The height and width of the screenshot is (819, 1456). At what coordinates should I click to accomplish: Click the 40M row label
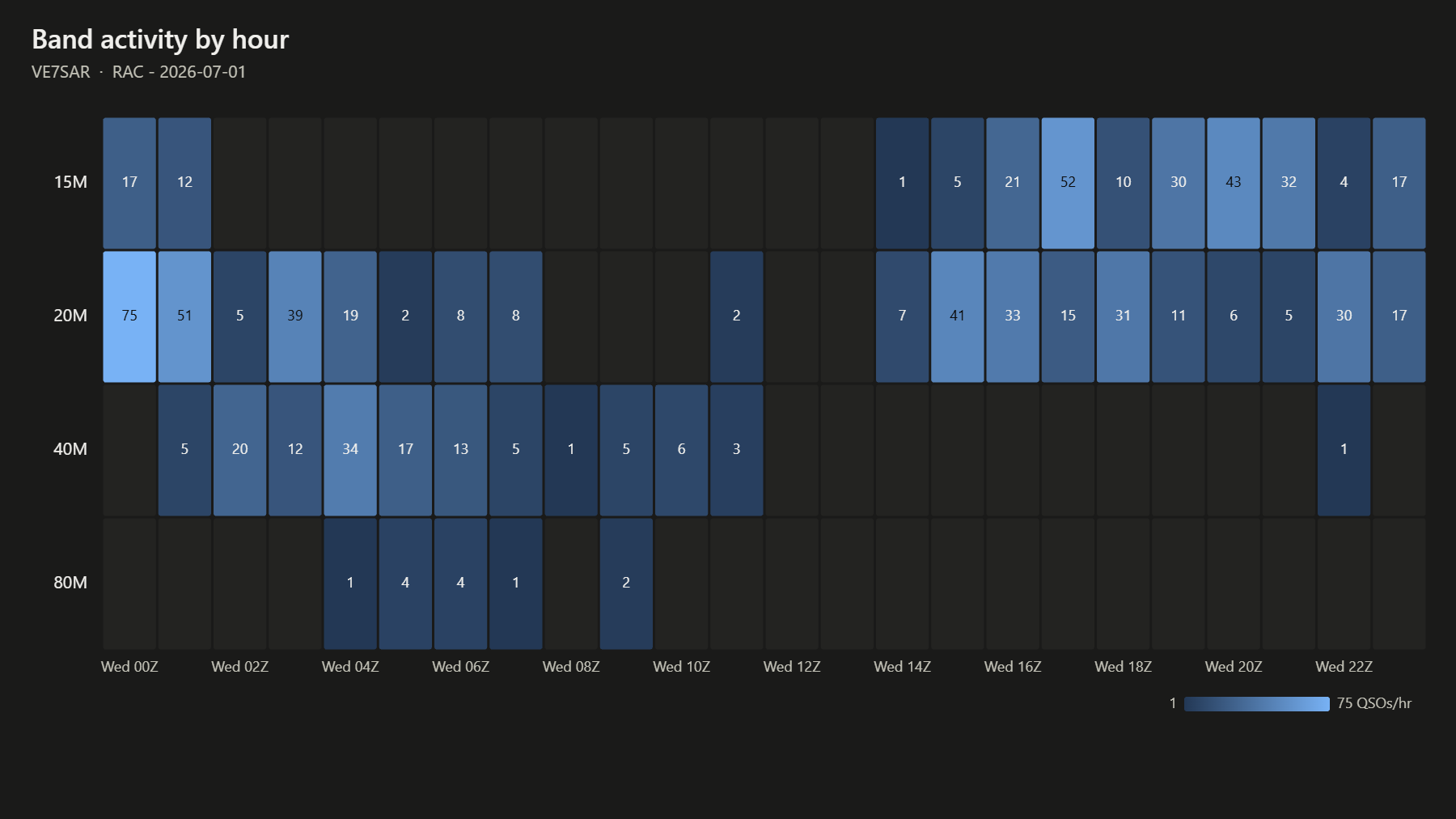(70, 449)
